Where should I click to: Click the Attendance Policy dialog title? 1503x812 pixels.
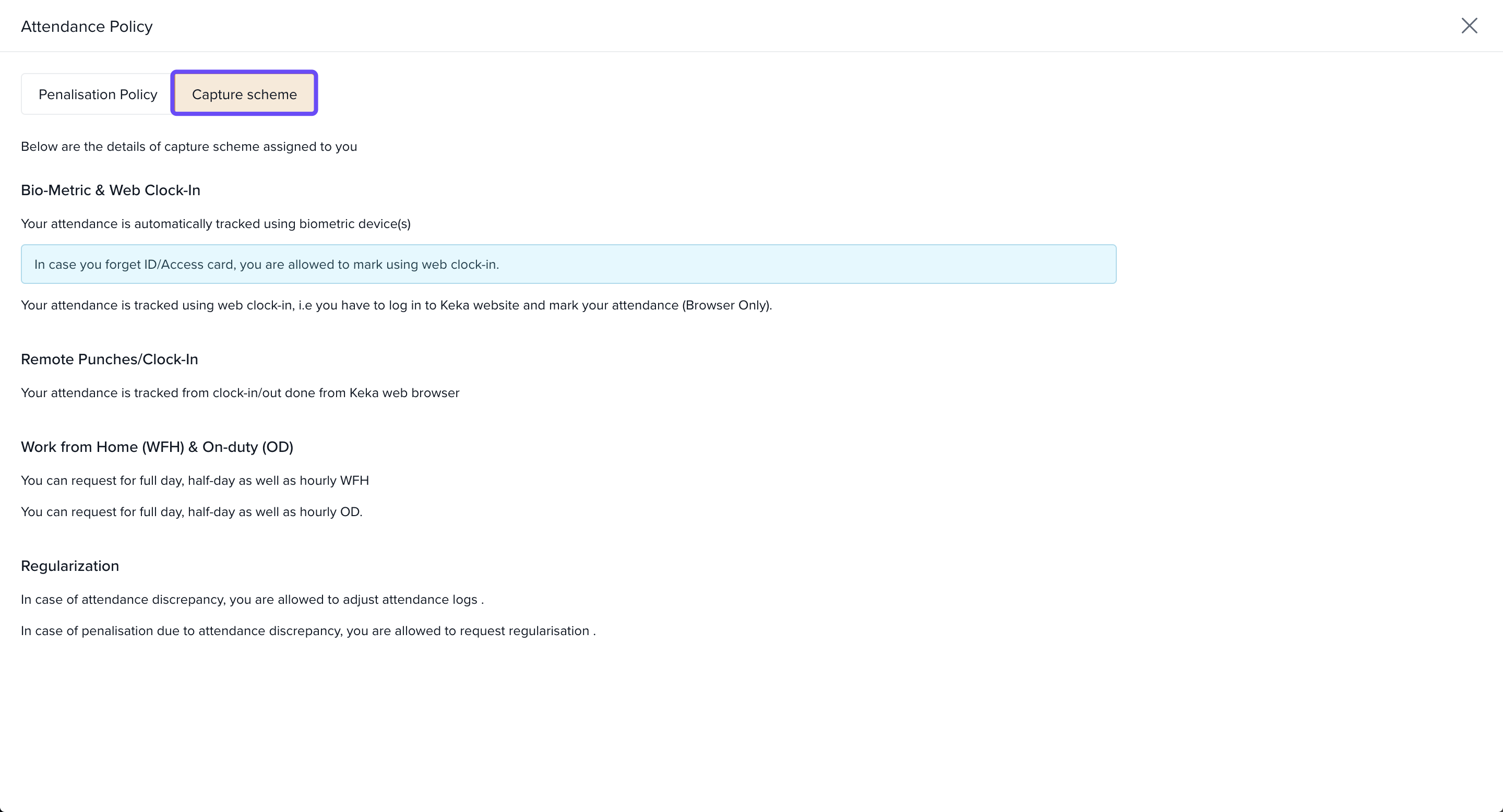(x=86, y=27)
